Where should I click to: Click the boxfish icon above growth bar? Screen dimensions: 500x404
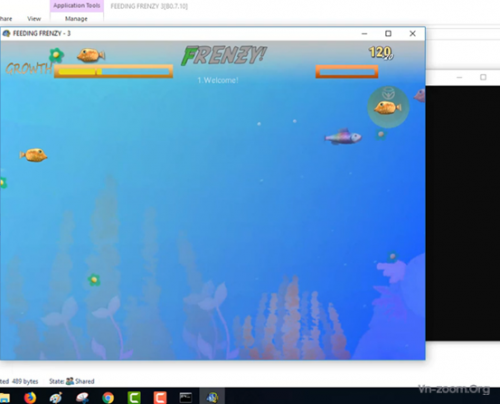tap(91, 55)
